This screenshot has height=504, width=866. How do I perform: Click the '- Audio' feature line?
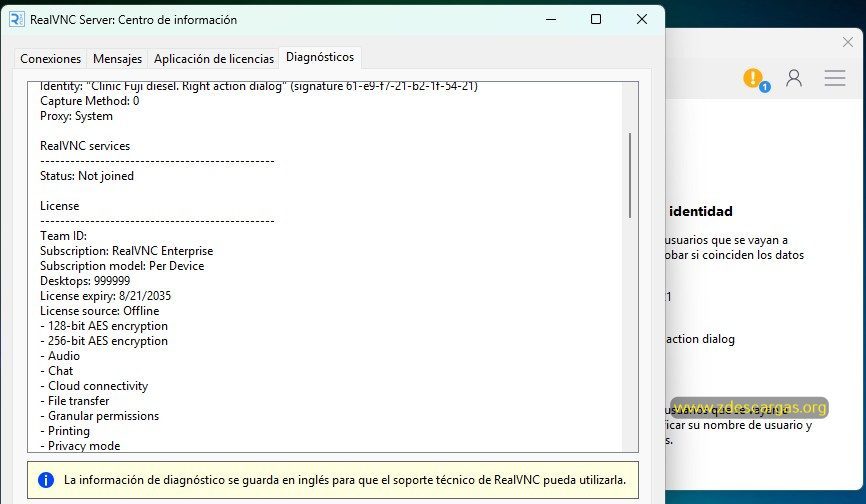(x=60, y=356)
